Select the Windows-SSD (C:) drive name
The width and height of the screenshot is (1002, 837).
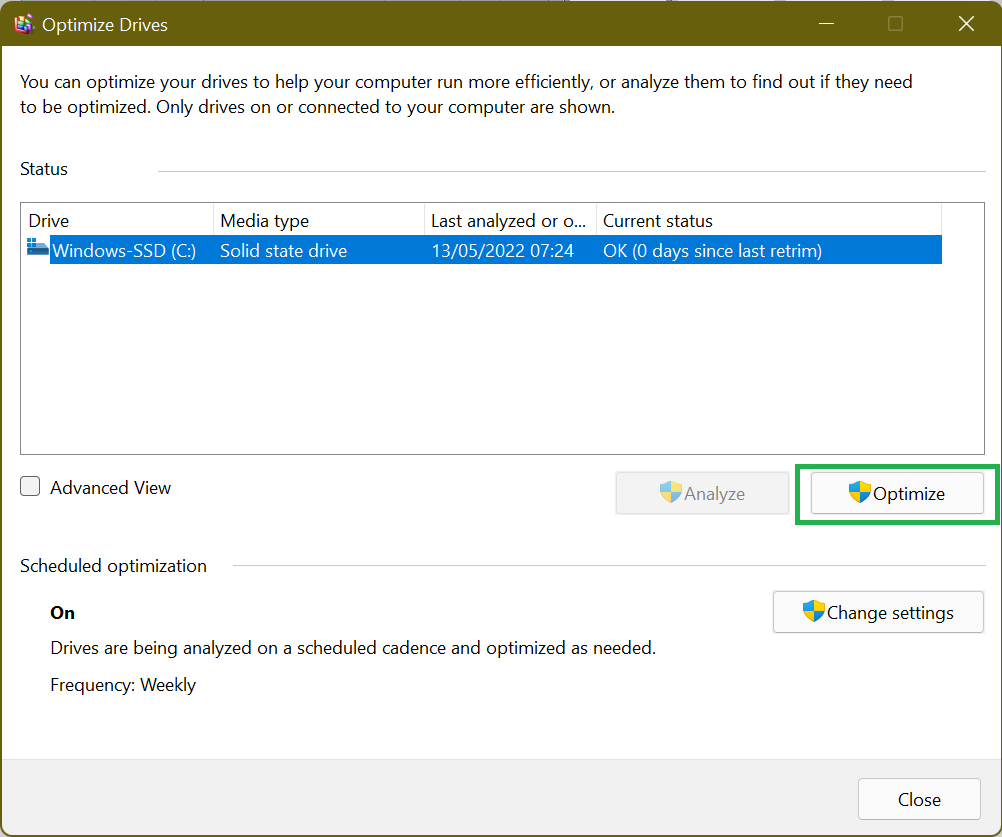tap(124, 251)
